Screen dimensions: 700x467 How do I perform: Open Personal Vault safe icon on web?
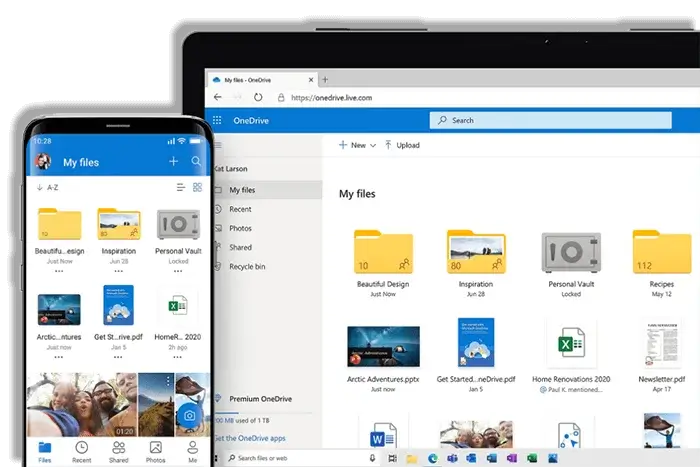pyautogui.click(x=571, y=252)
